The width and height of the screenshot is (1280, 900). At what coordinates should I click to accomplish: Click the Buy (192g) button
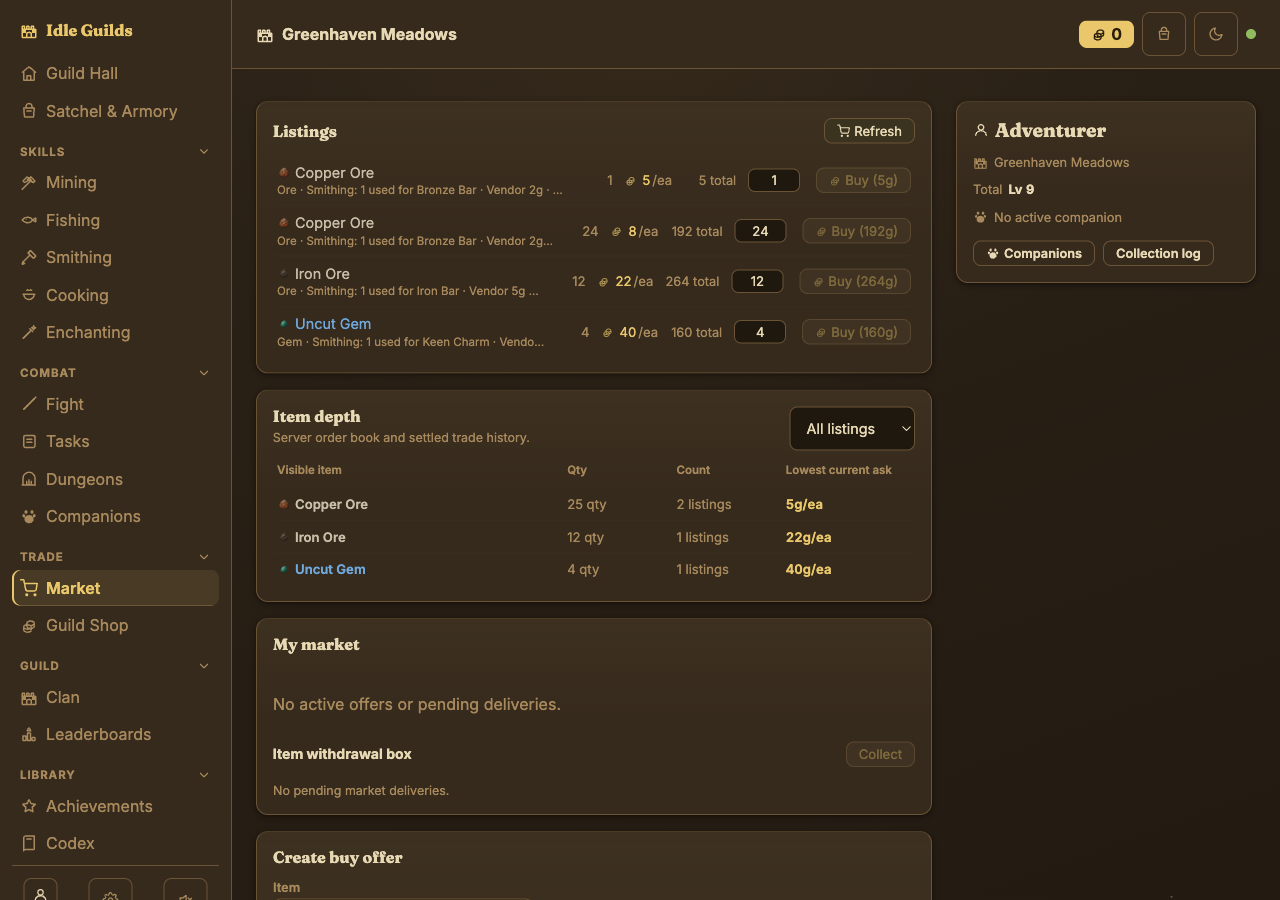(x=857, y=231)
